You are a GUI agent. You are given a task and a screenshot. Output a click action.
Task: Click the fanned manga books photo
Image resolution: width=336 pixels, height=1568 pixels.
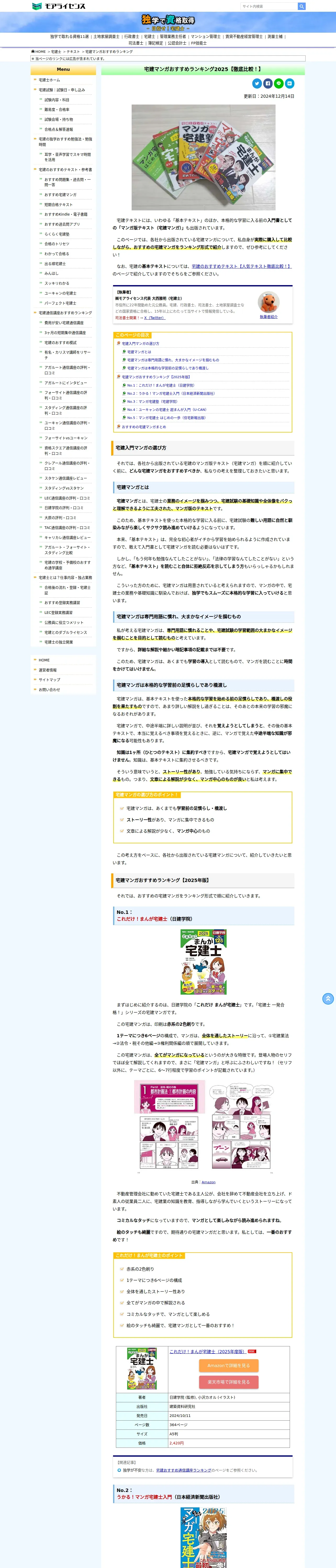[x=203, y=157]
